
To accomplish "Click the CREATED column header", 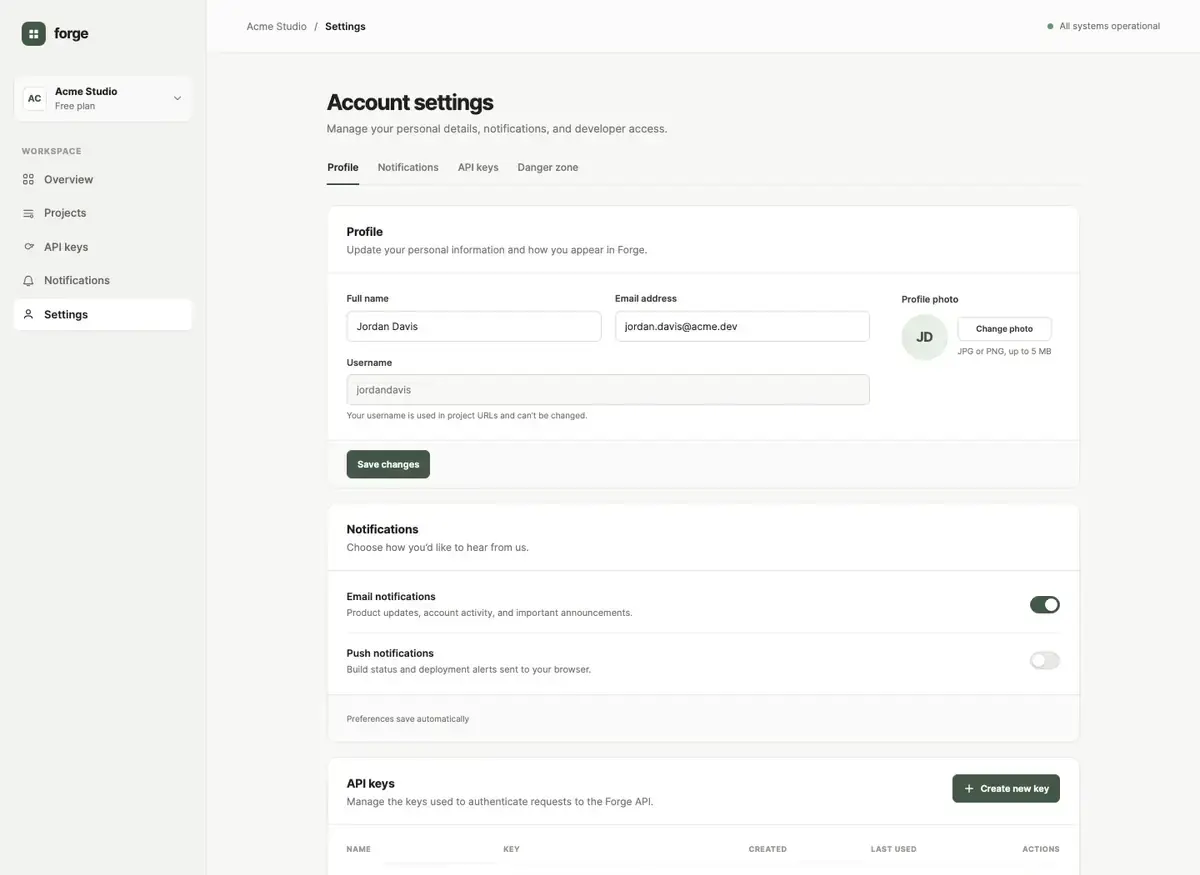I will (768, 849).
